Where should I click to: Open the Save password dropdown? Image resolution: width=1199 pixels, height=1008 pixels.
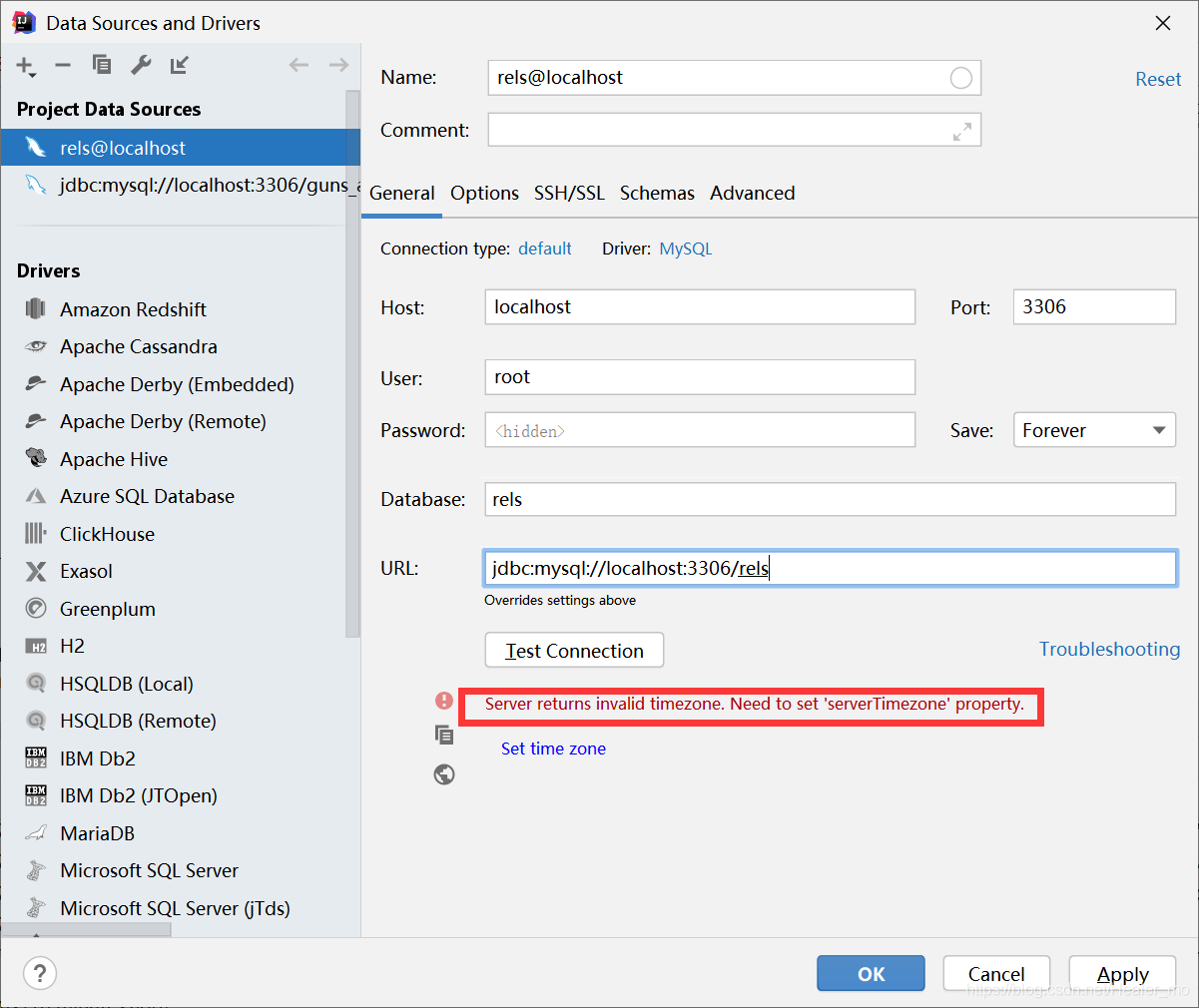click(1094, 429)
